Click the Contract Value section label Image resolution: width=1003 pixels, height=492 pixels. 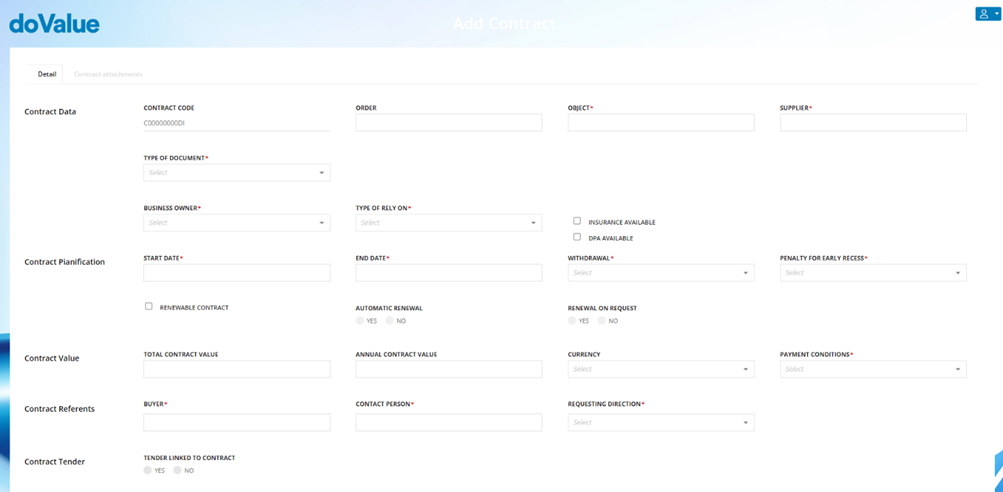pyautogui.click(x=52, y=358)
